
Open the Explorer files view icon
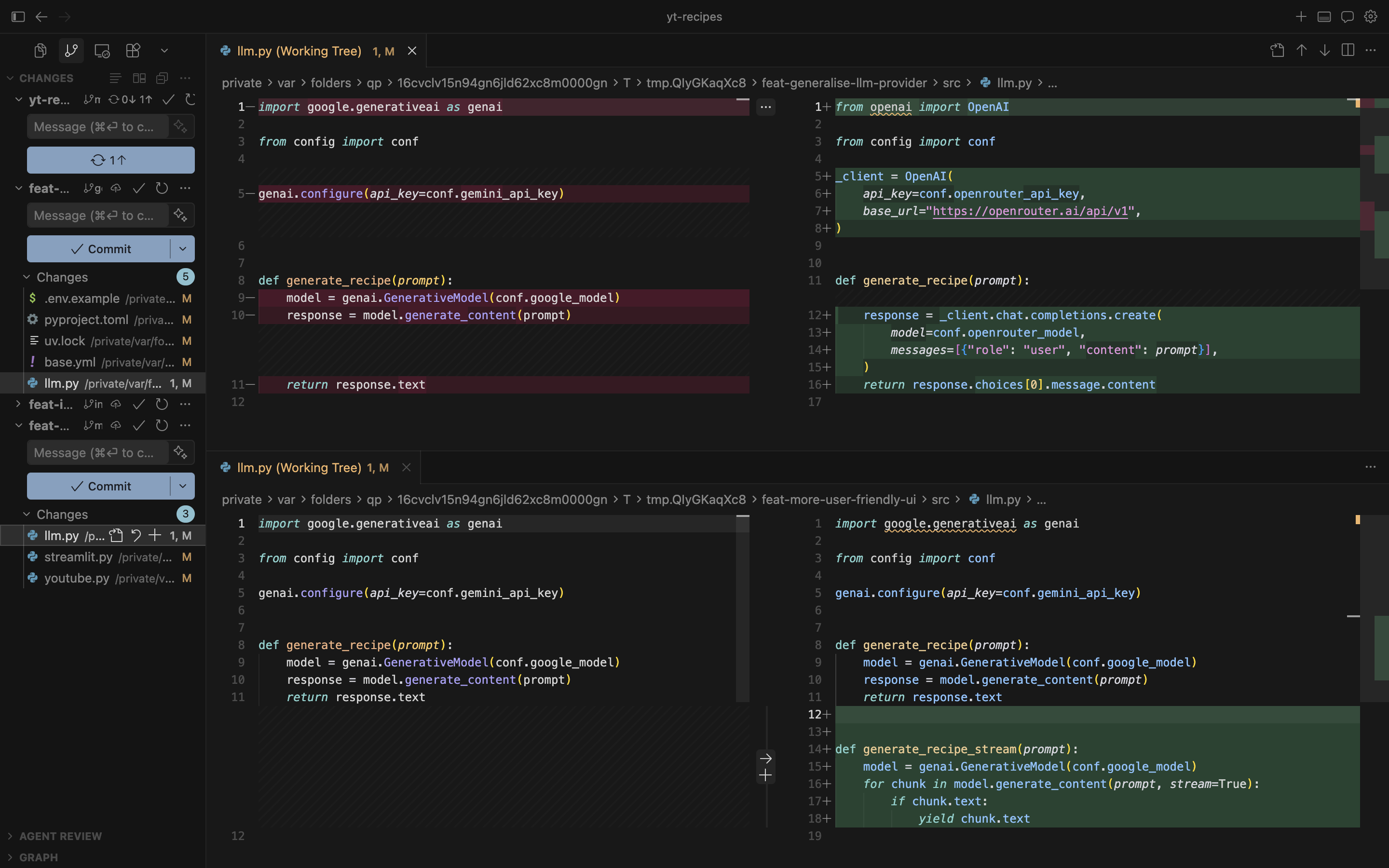[40, 51]
